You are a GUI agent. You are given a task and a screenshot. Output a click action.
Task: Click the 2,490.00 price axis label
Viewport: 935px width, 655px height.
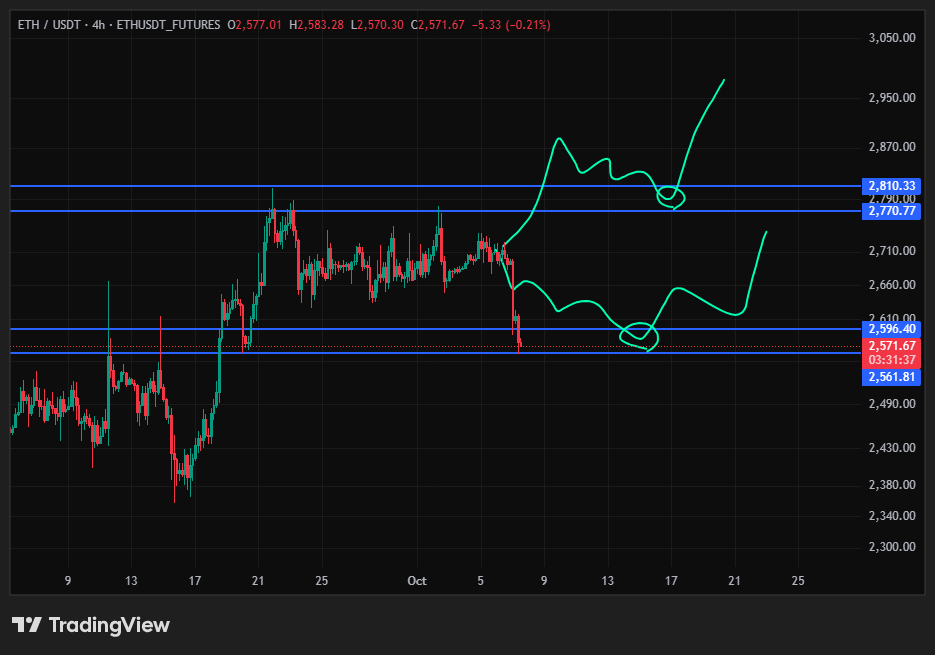(892, 404)
